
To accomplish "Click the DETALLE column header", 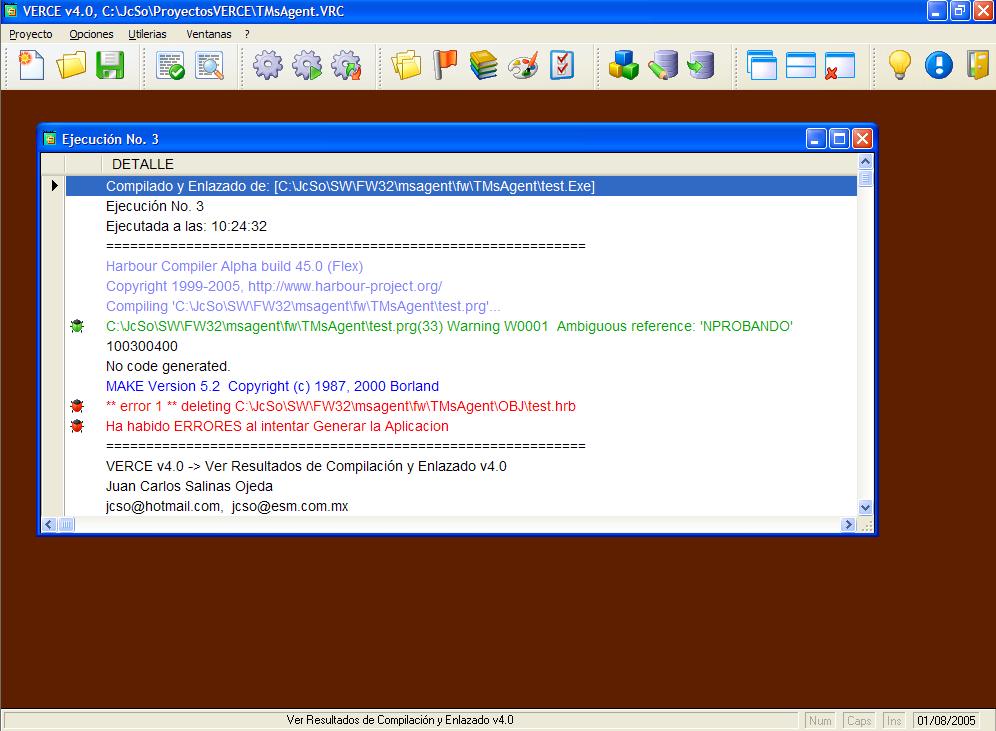I will (143, 164).
